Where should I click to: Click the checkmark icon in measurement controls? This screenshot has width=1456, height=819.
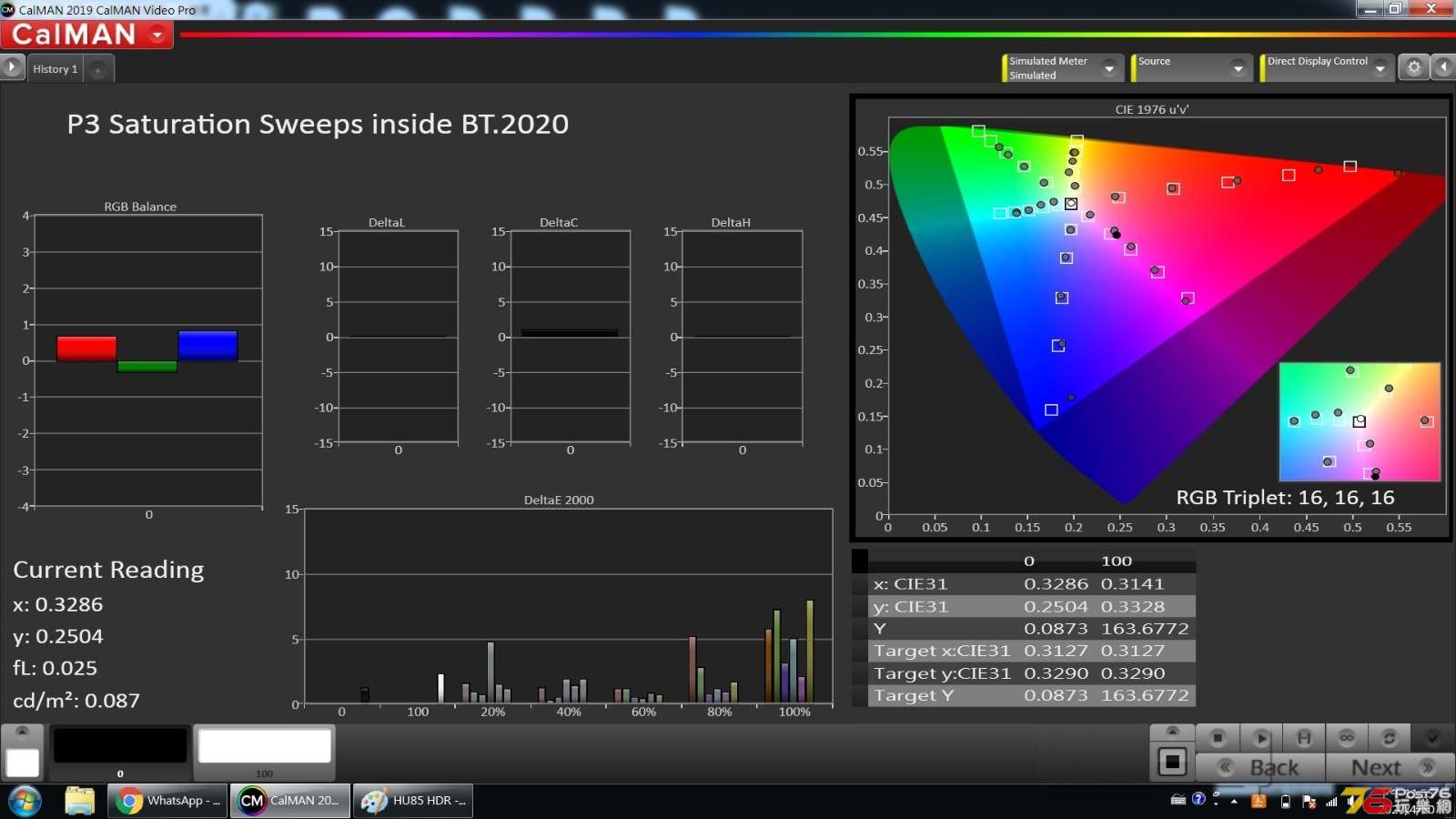(1432, 738)
